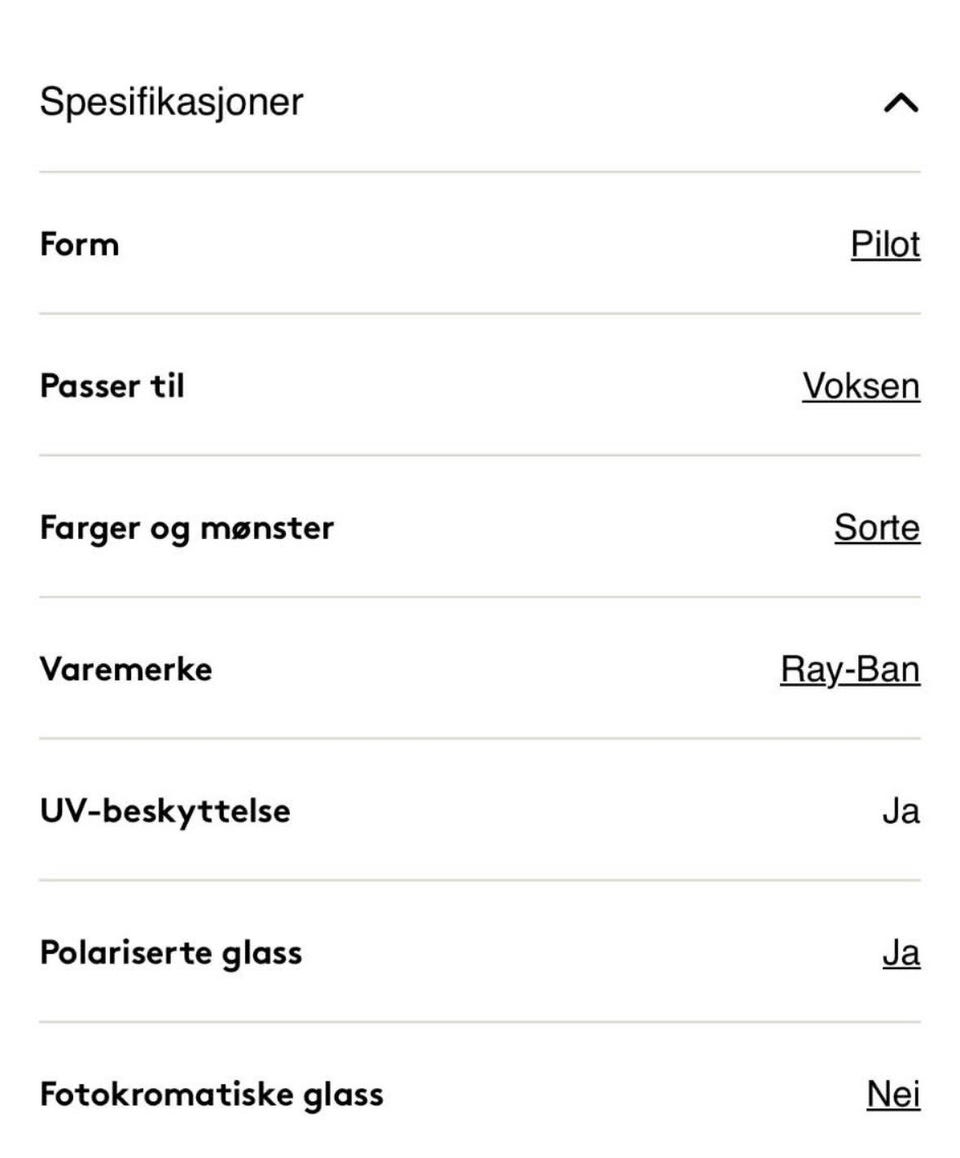Select the UV-beskyttelse label

165,812
